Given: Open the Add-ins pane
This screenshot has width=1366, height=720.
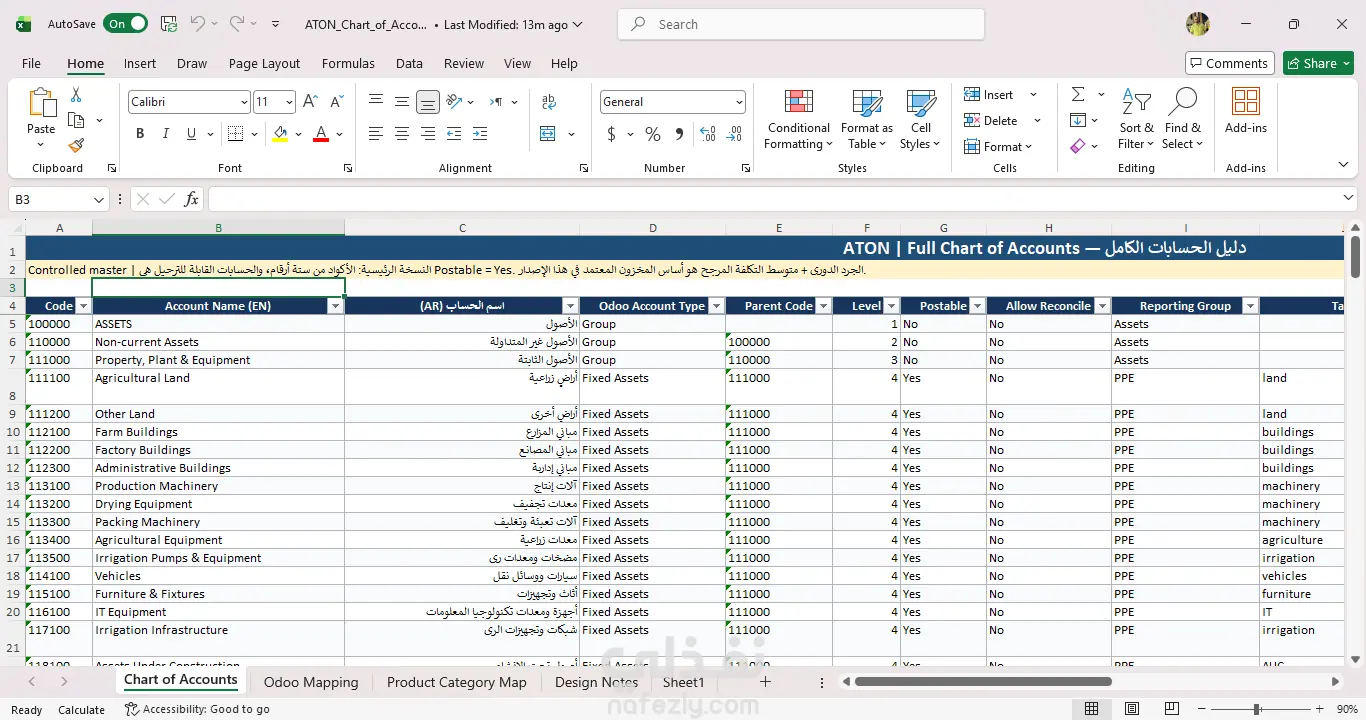Looking at the screenshot, I should [x=1246, y=110].
